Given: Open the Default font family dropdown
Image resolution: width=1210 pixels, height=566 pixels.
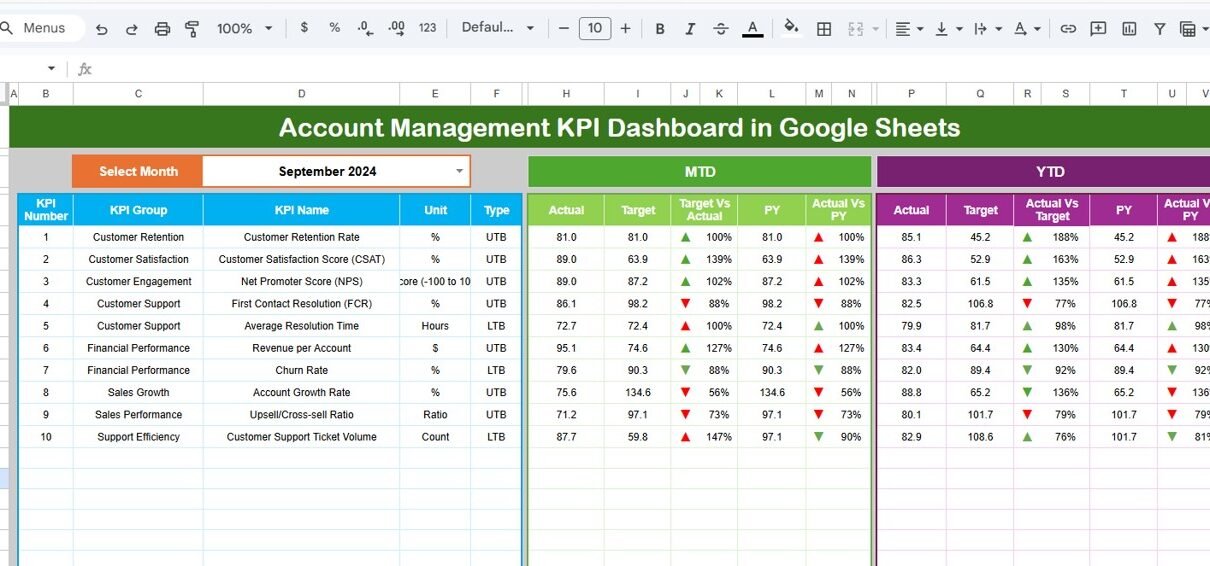Looking at the screenshot, I should [498, 28].
